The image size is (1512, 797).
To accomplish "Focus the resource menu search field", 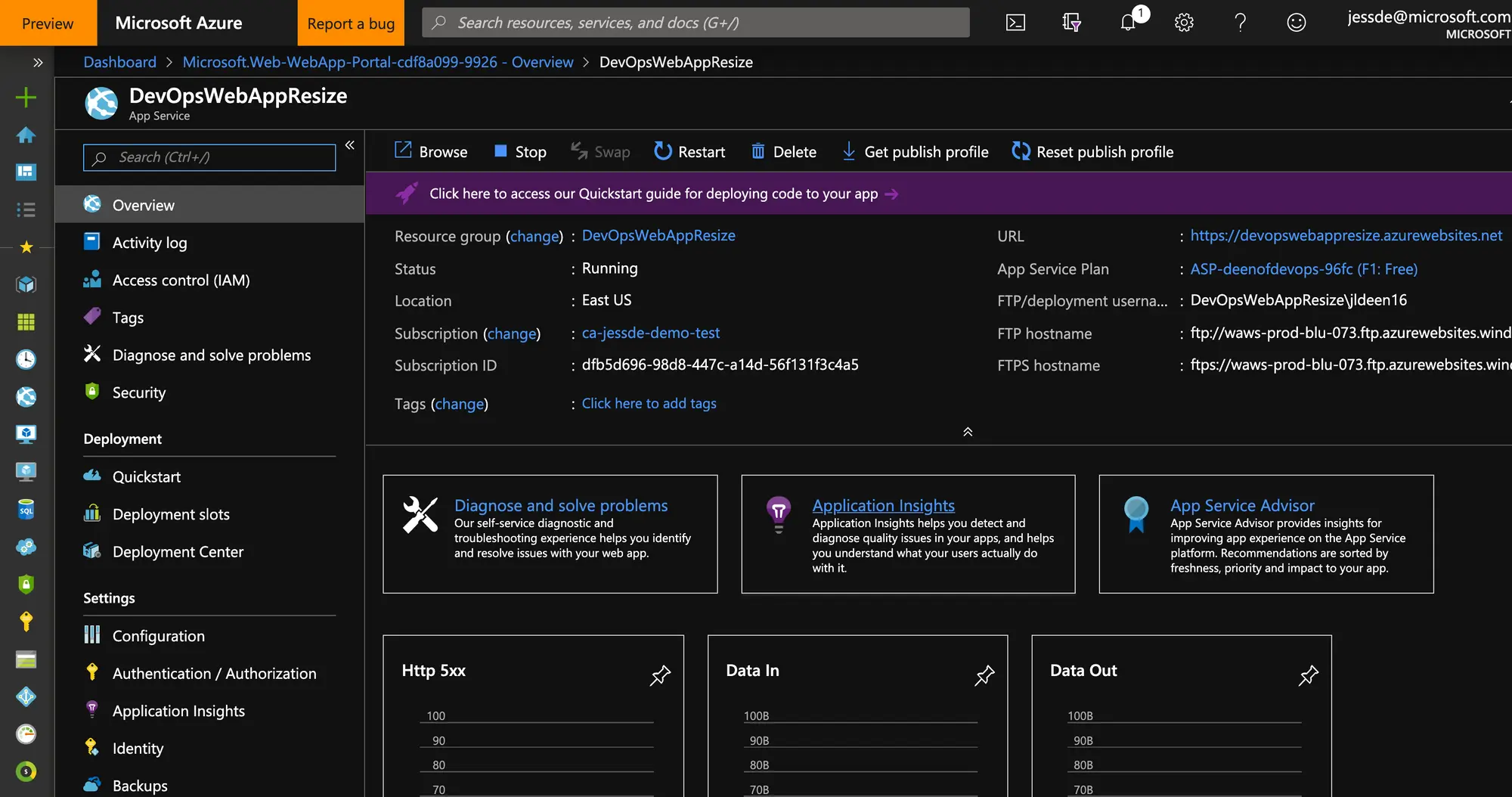I will tap(209, 157).
